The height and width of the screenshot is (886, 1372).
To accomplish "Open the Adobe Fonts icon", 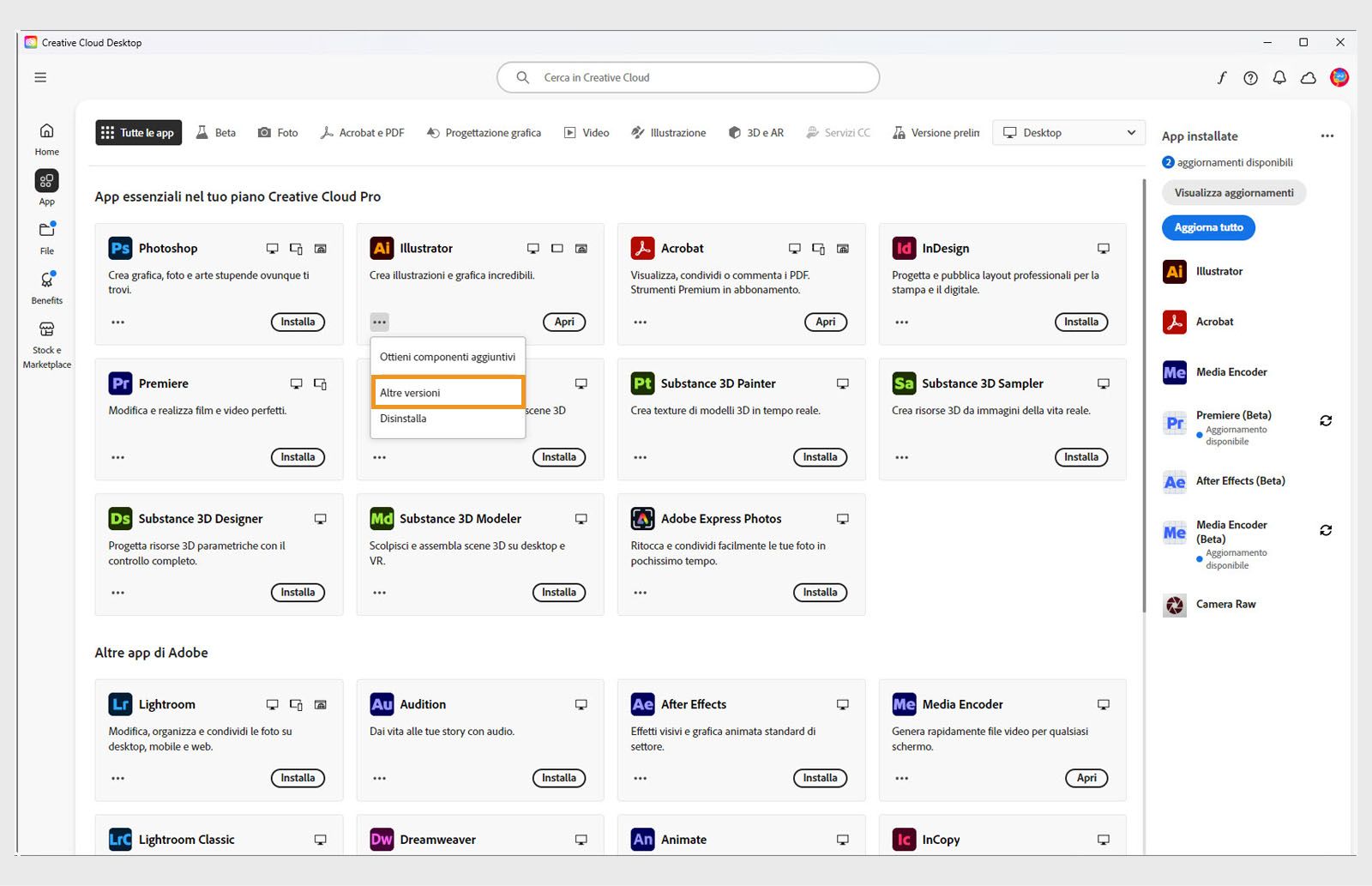I will (x=1221, y=77).
